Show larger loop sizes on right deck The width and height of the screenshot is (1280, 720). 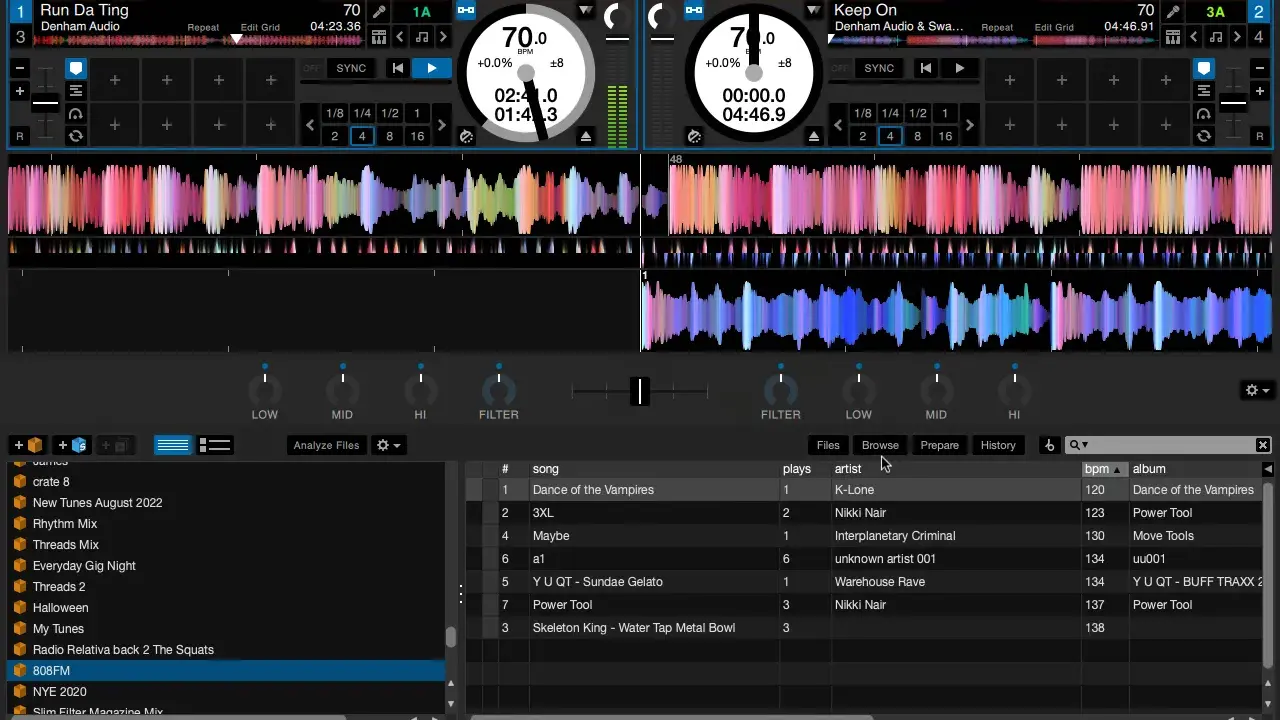969,125
